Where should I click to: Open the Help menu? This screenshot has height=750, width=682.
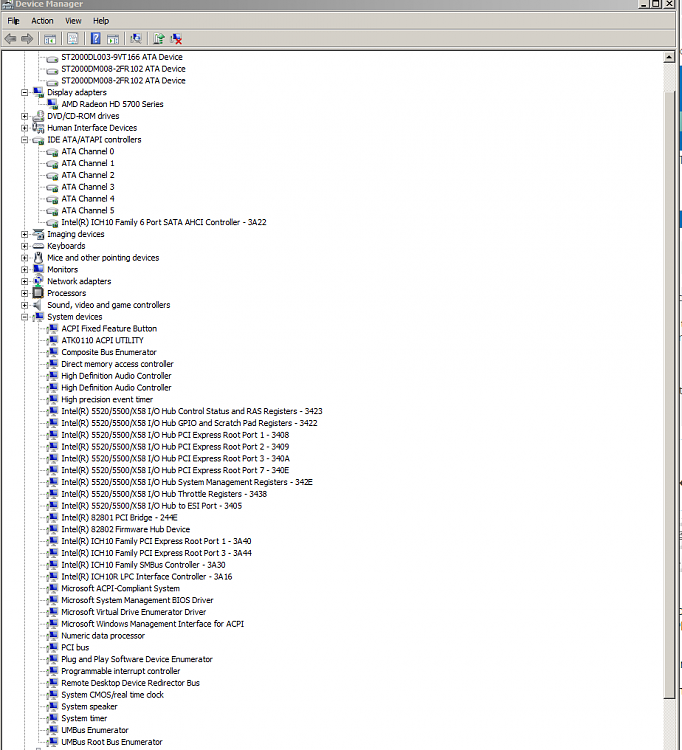(x=101, y=21)
